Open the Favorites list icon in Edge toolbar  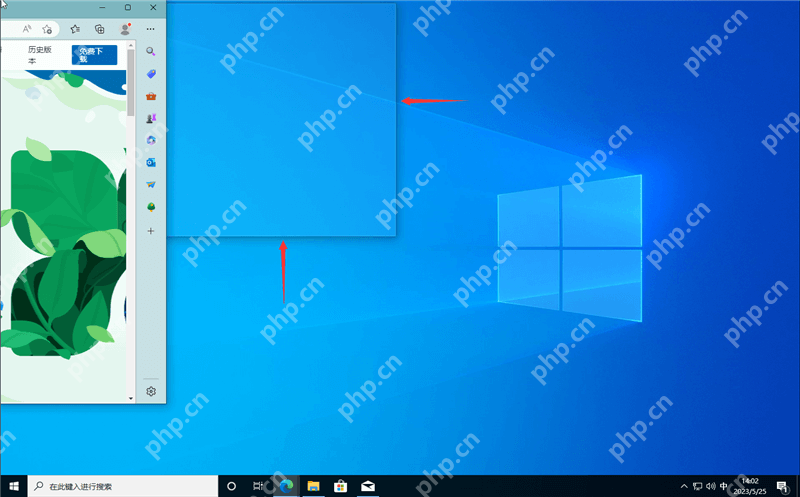(75, 29)
